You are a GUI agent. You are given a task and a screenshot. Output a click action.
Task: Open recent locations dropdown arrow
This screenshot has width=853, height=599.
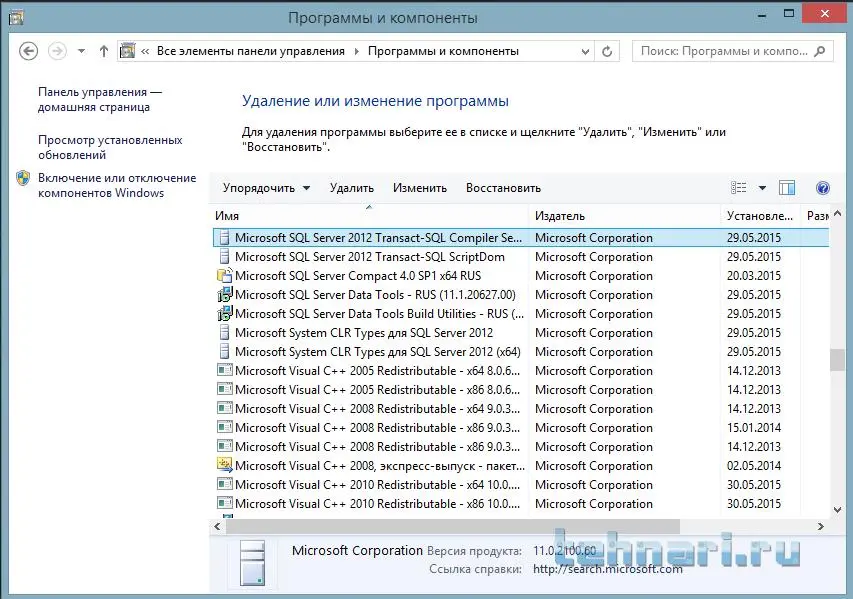(x=82, y=51)
